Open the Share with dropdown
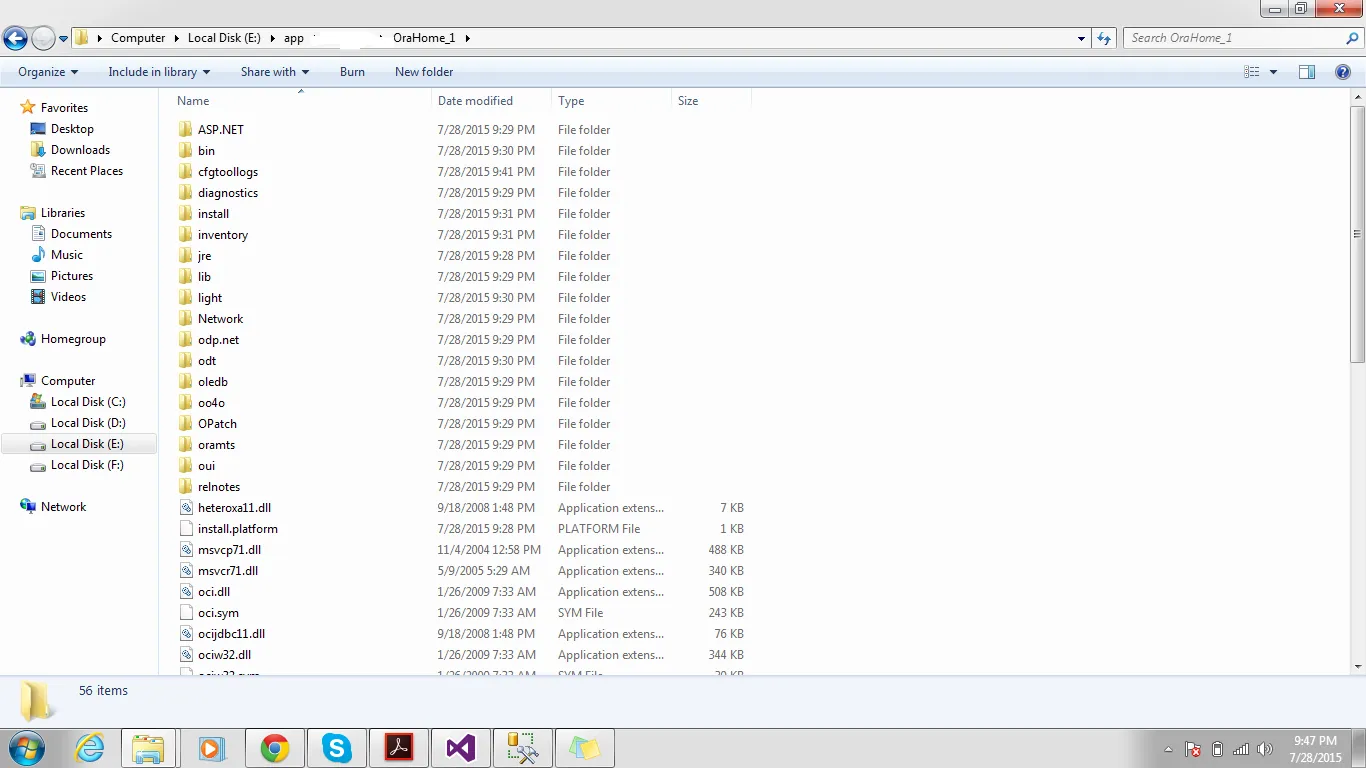Viewport: 1366px width, 768px height. coord(275,72)
